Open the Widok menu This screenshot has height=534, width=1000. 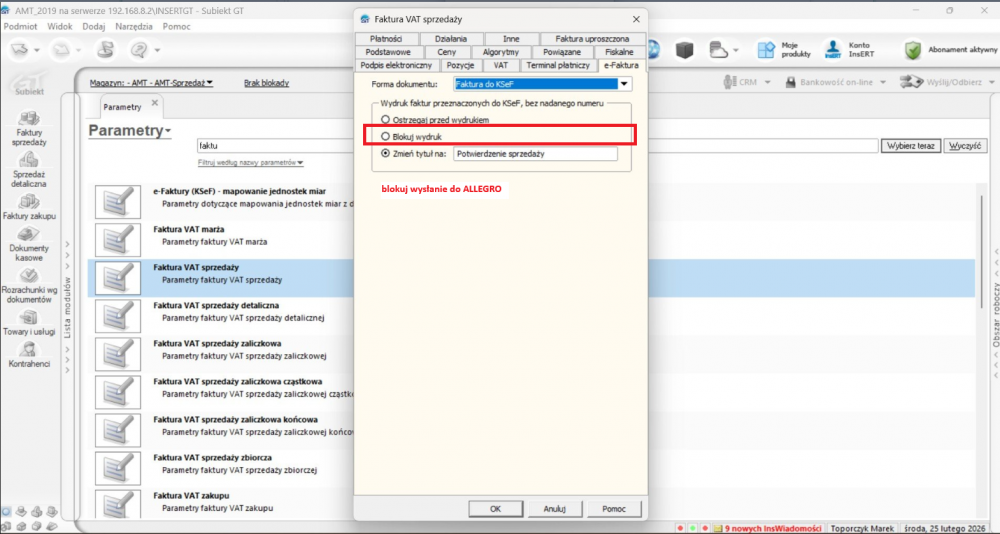(60, 27)
